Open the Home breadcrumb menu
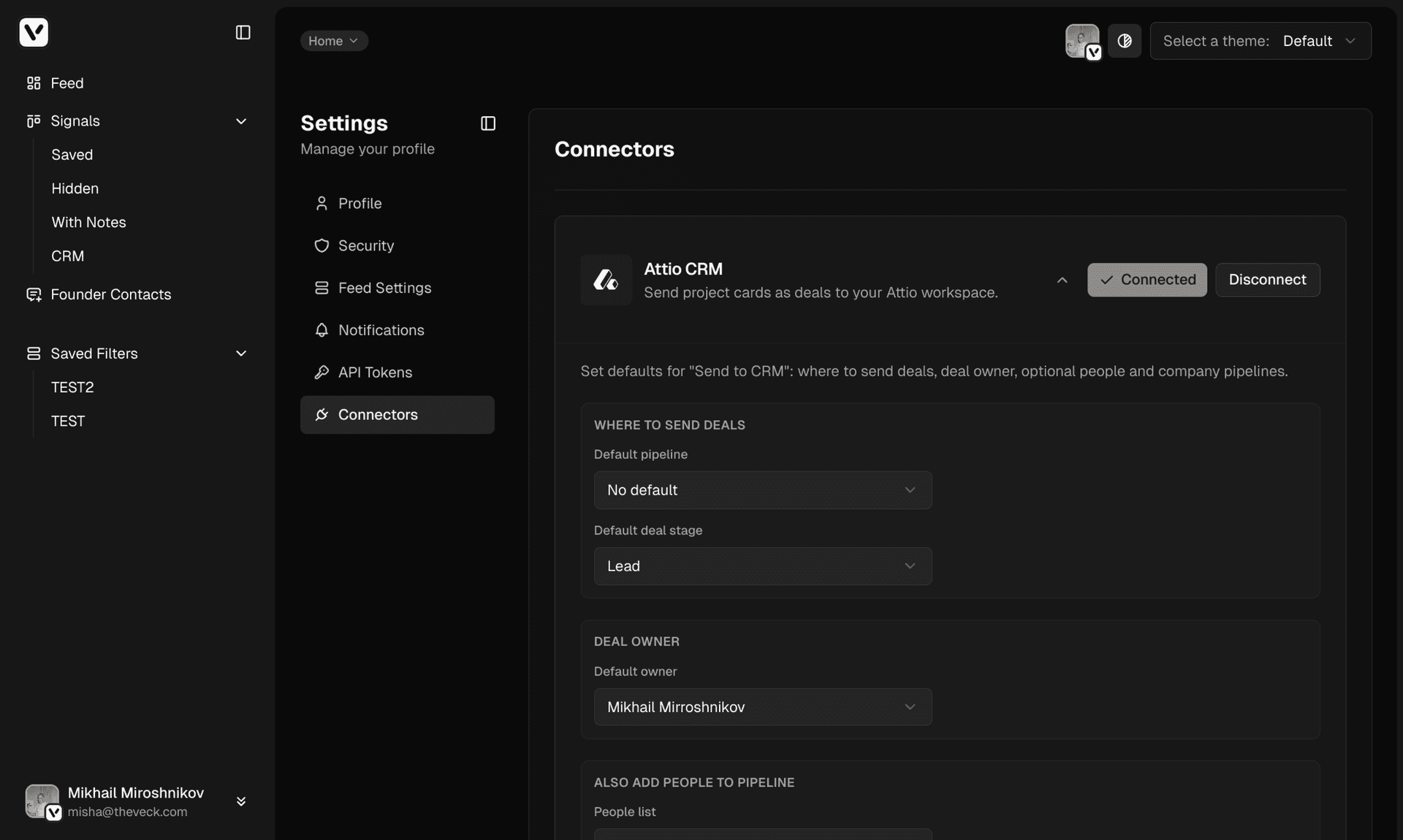Screen dimensions: 1403x840 pos(333,41)
